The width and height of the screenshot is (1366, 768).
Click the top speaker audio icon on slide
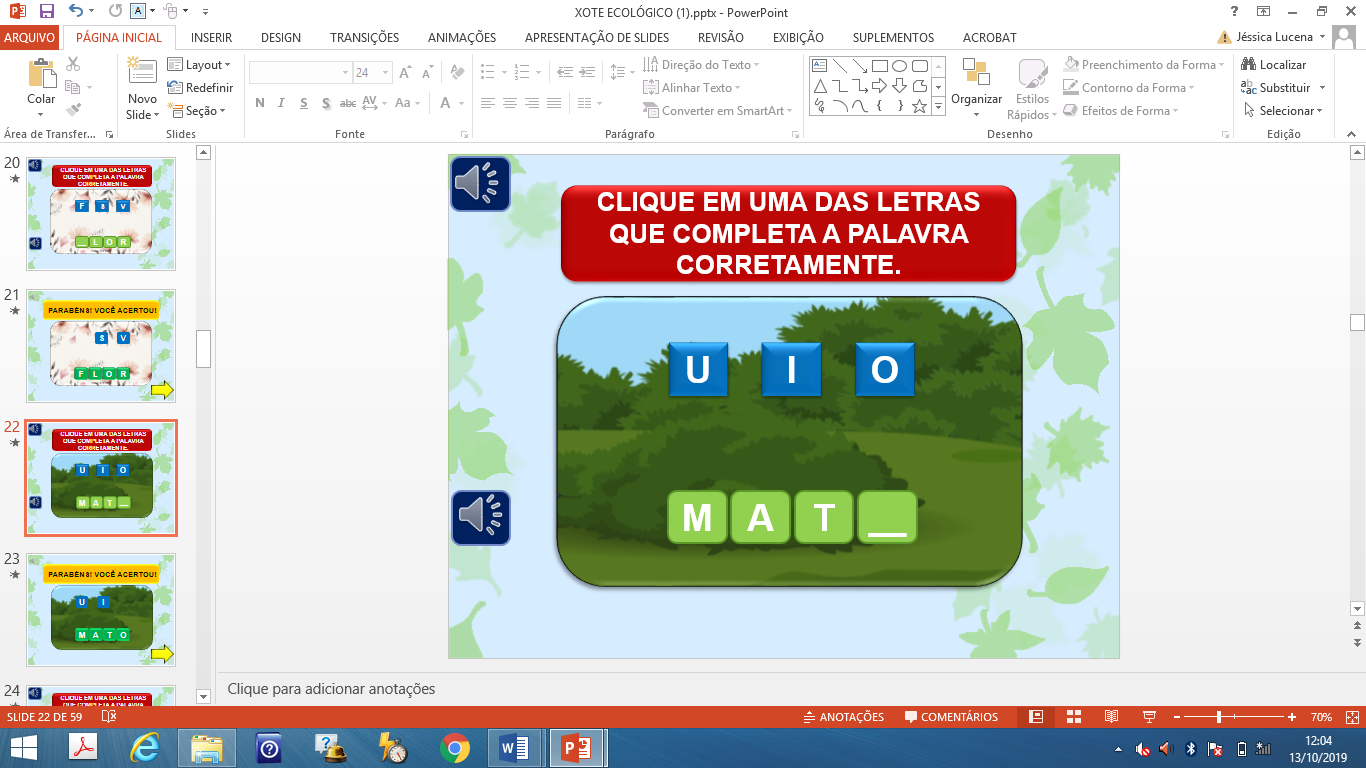click(x=480, y=183)
